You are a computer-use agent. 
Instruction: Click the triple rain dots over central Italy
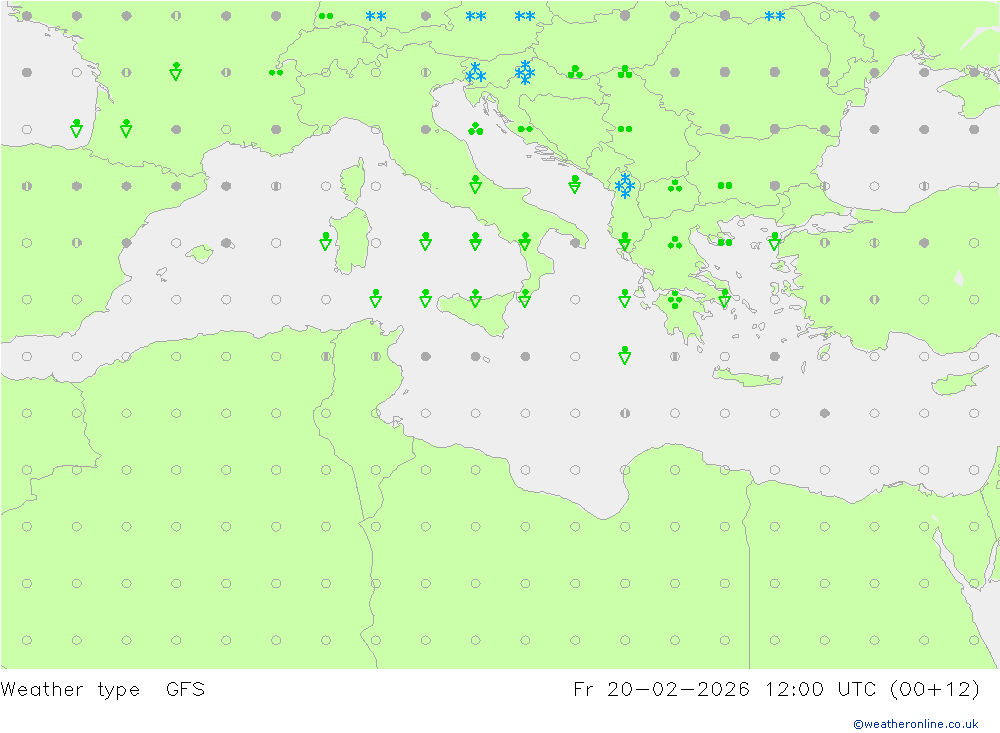[475, 129]
